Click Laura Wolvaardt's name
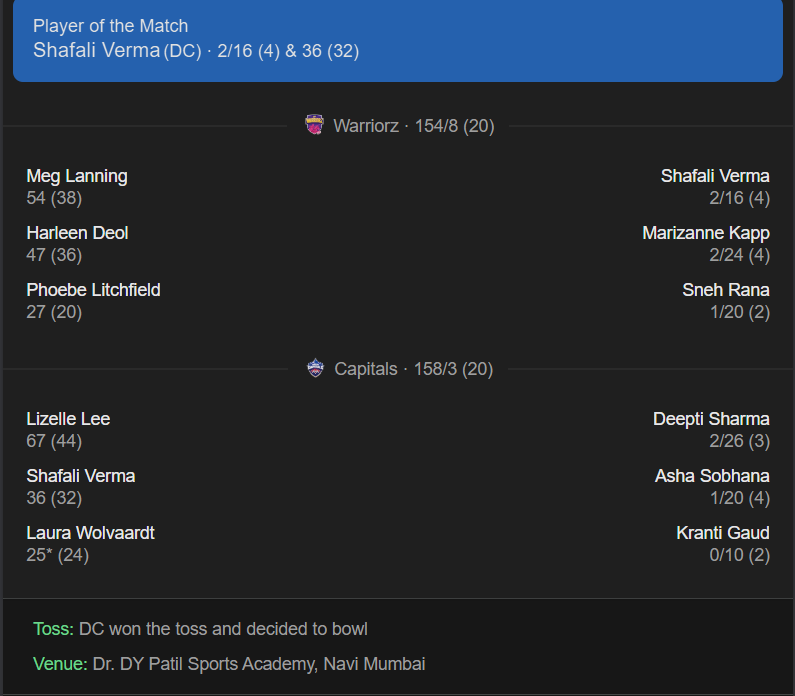Screen dimensions: 795x696 pos(90,533)
